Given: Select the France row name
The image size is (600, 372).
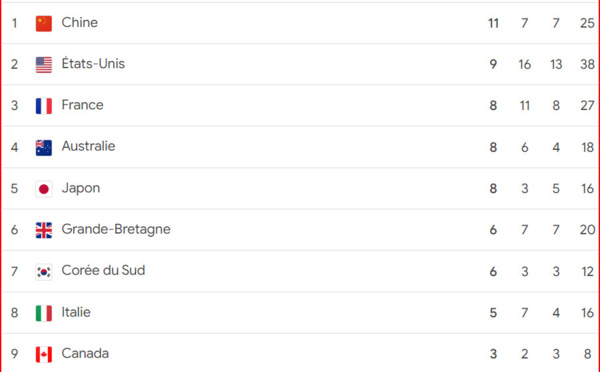Looking at the screenshot, I should [82, 105].
